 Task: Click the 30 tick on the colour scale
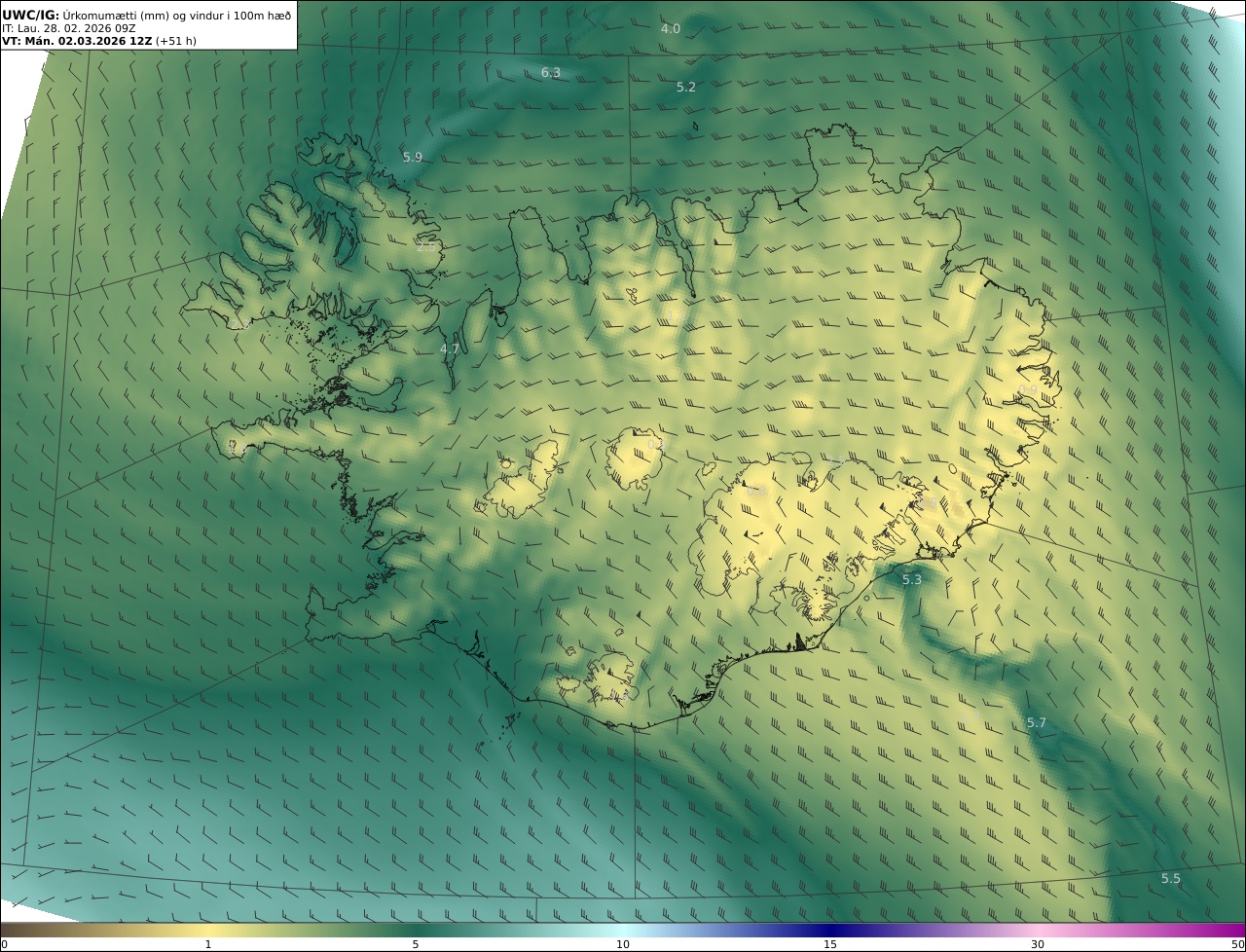[x=1038, y=944]
